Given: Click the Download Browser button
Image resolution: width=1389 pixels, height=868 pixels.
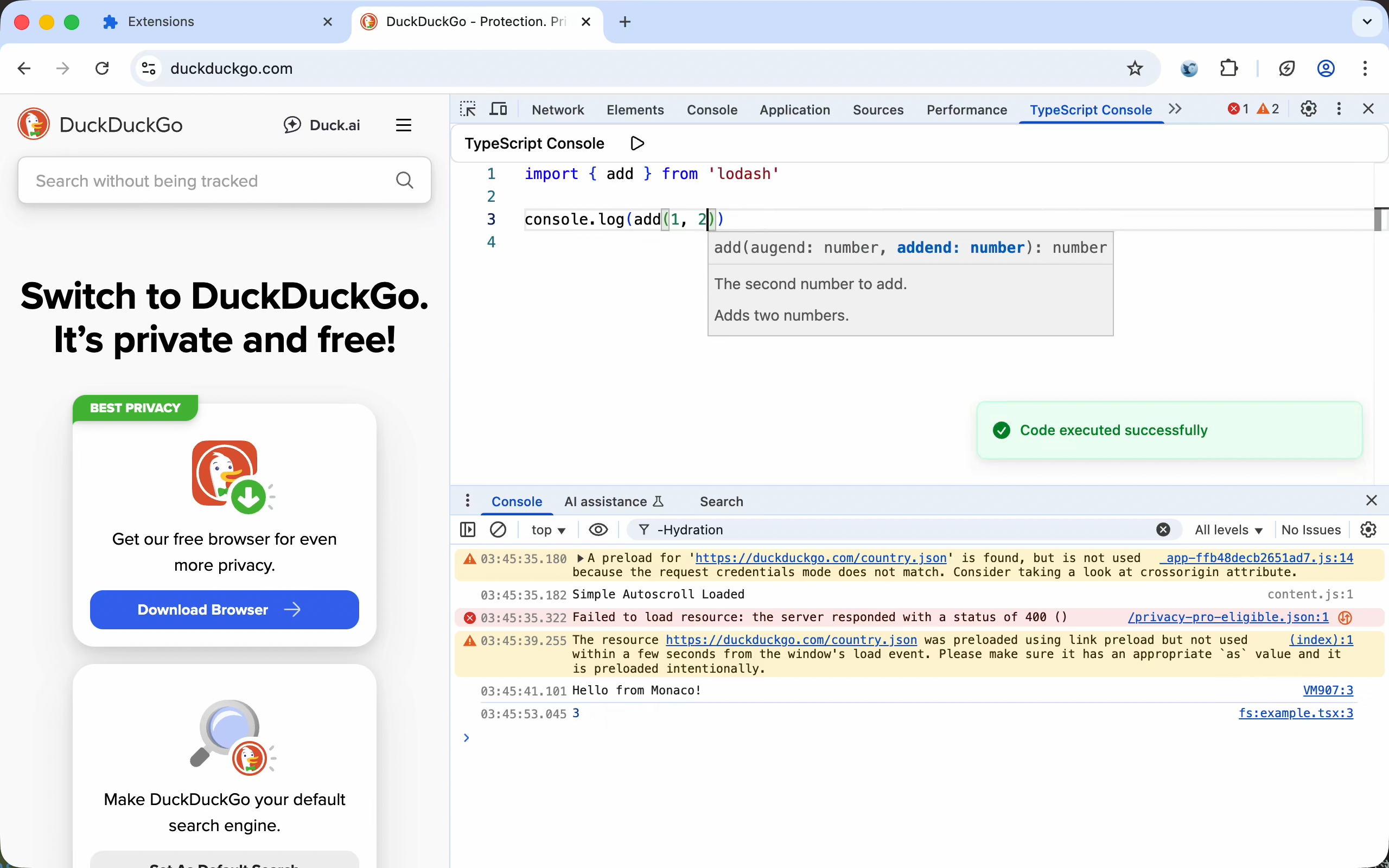Looking at the screenshot, I should 225,610.
